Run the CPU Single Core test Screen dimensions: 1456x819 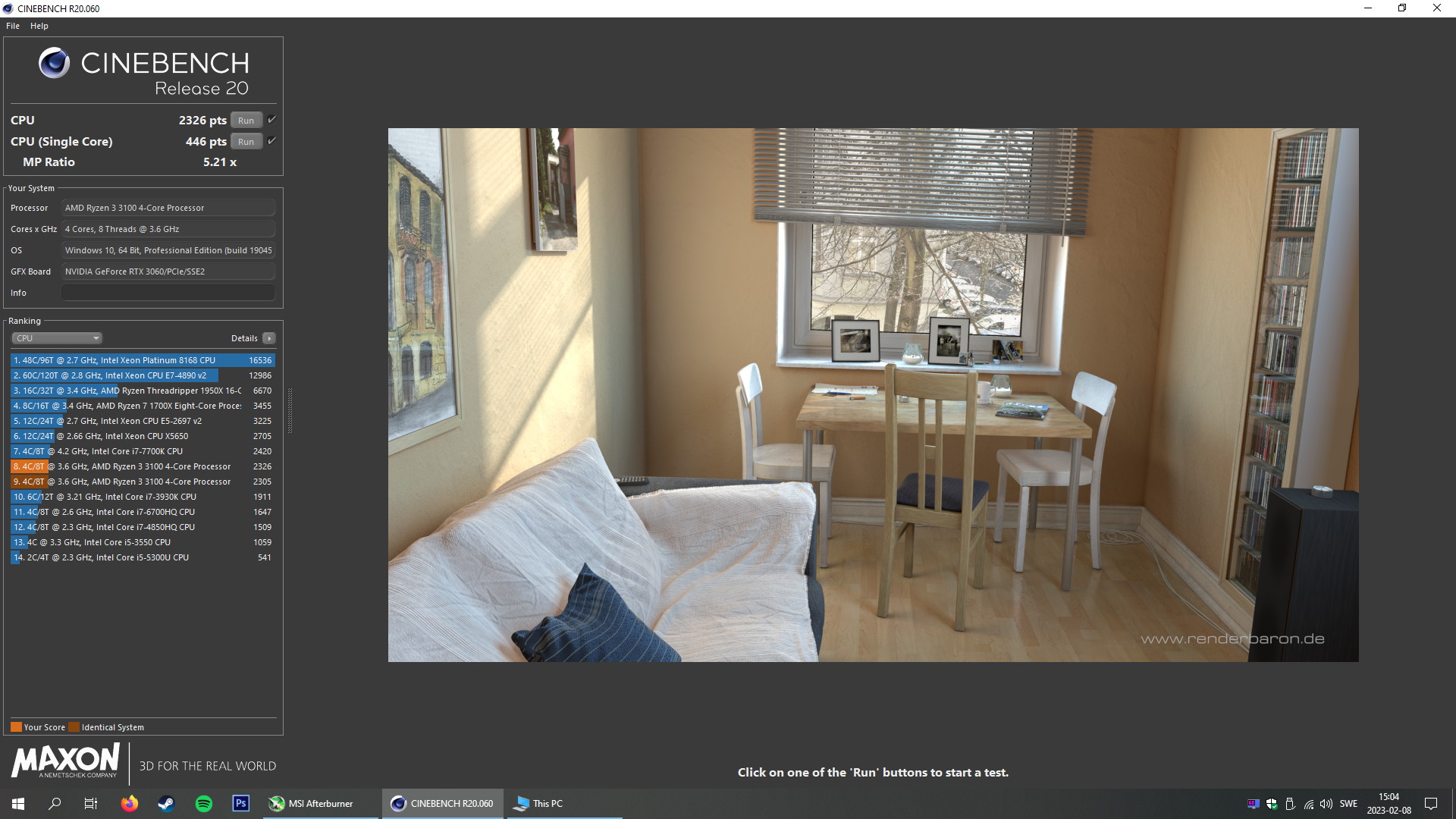click(246, 142)
